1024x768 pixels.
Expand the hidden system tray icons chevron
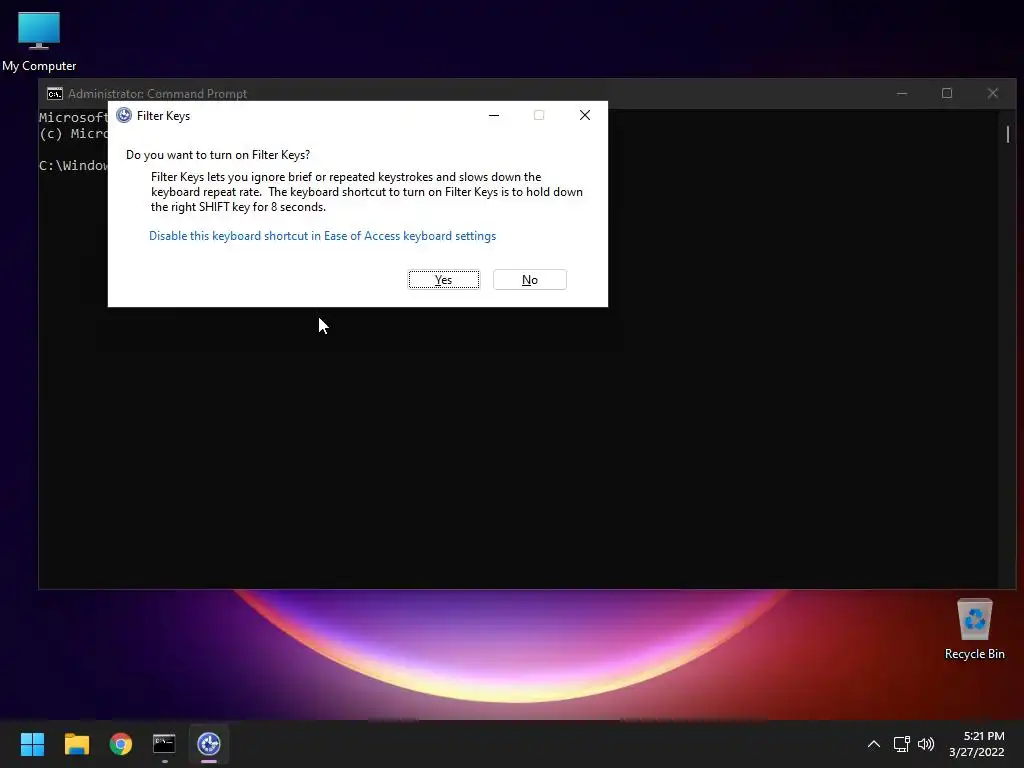click(874, 744)
